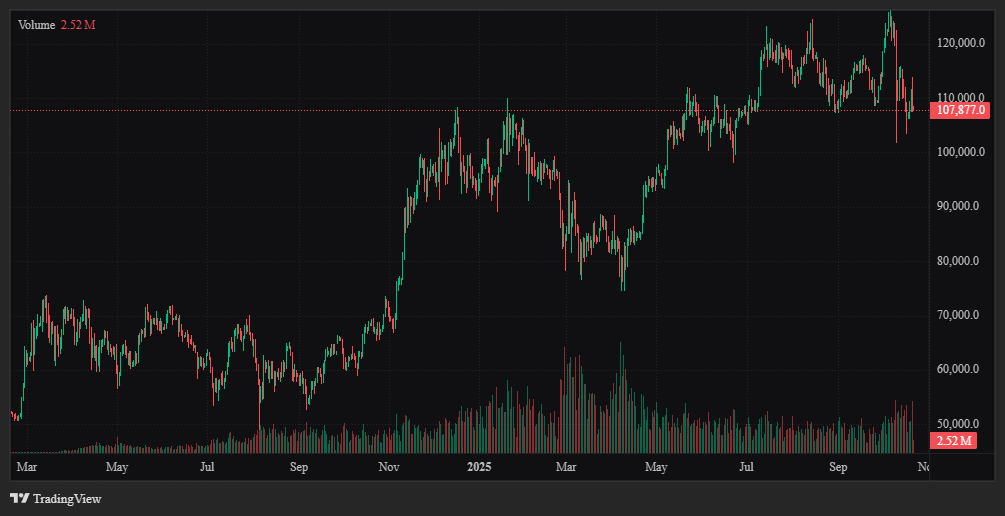Viewport: 1005px width, 516px height.
Task: Select the Nov marker before 2025
Action: (390, 467)
